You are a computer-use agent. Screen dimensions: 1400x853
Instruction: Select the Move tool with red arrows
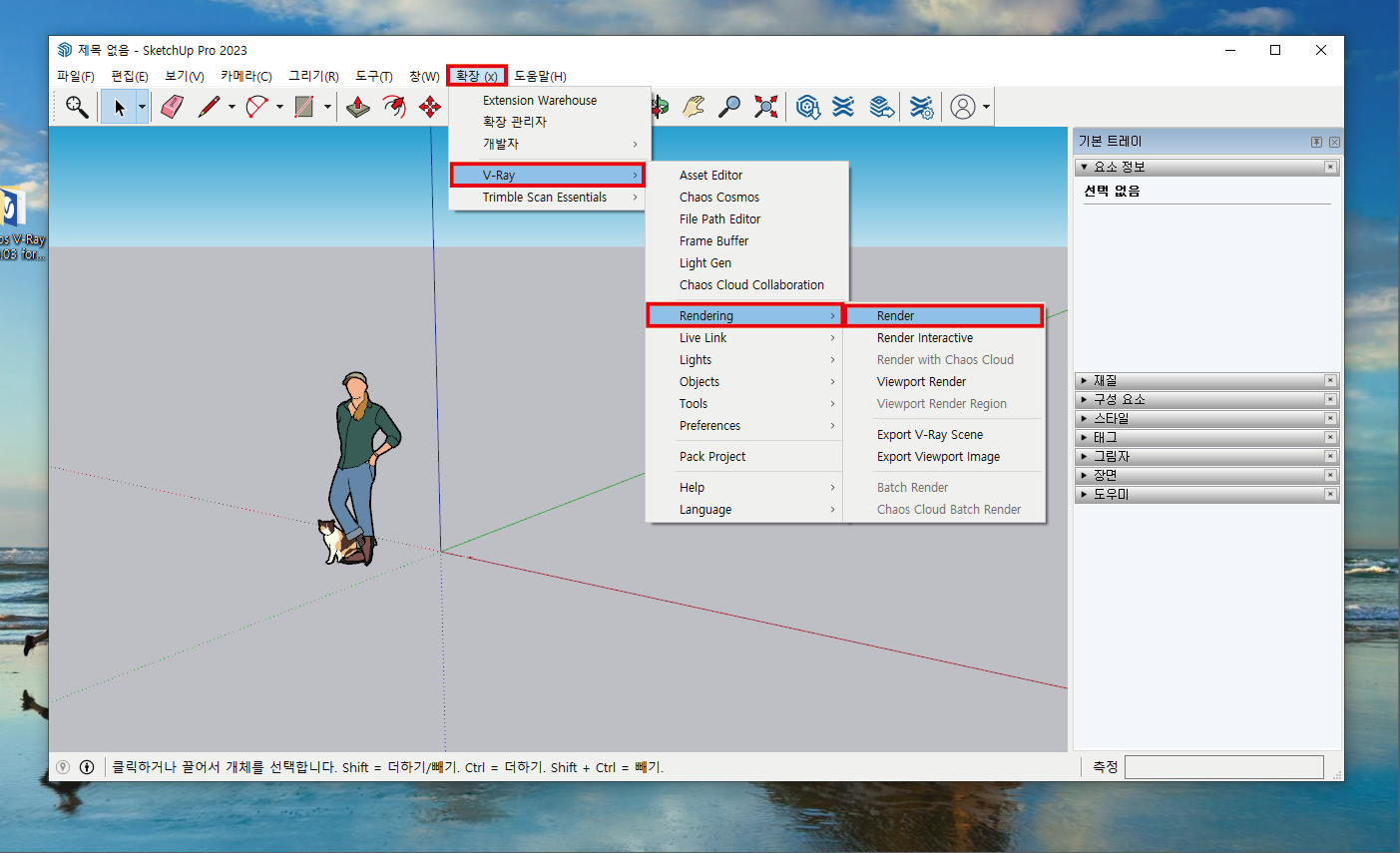tap(430, 107)
